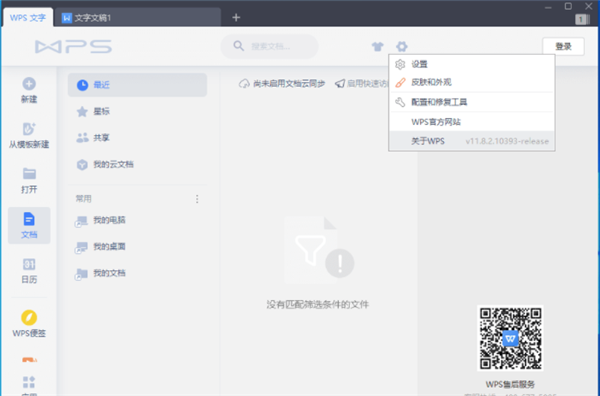This screenshot has width=600, height=396.
Task: Click the skin t-shirt icon in header
Action: pyautogui.click(x=378, y=47)
